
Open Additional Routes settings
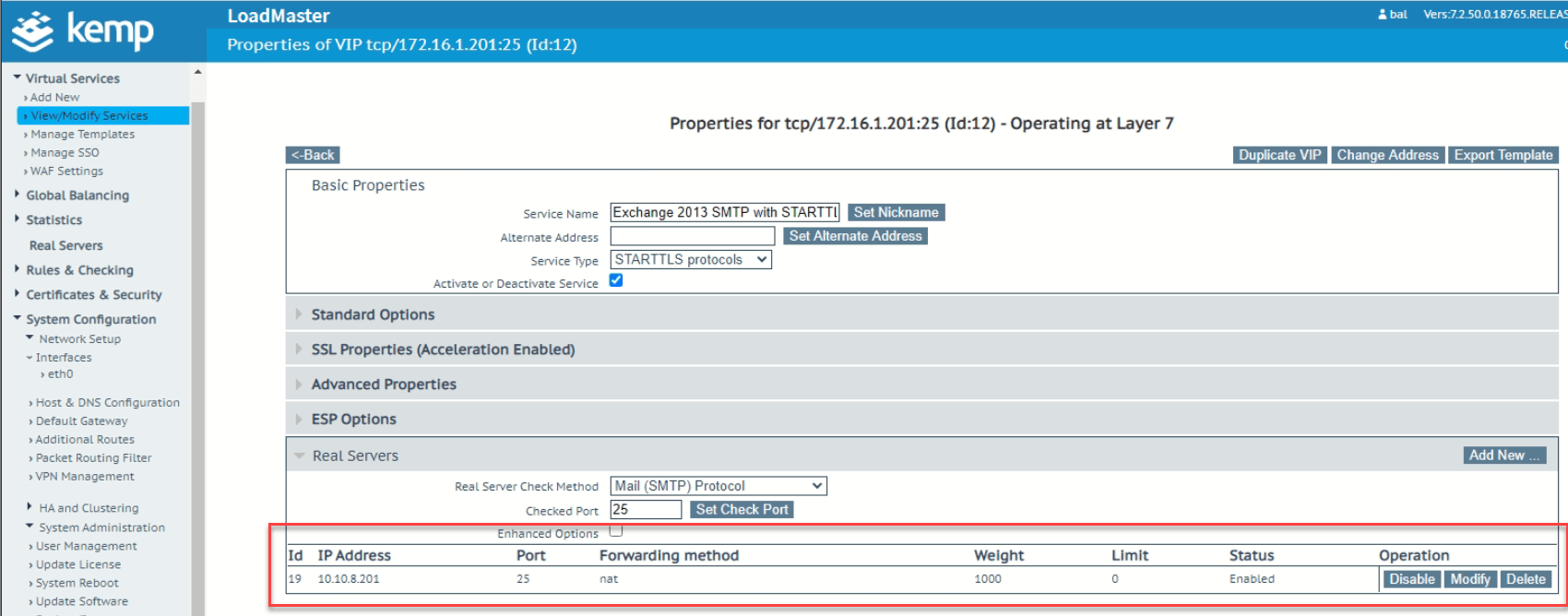point(85,440)
